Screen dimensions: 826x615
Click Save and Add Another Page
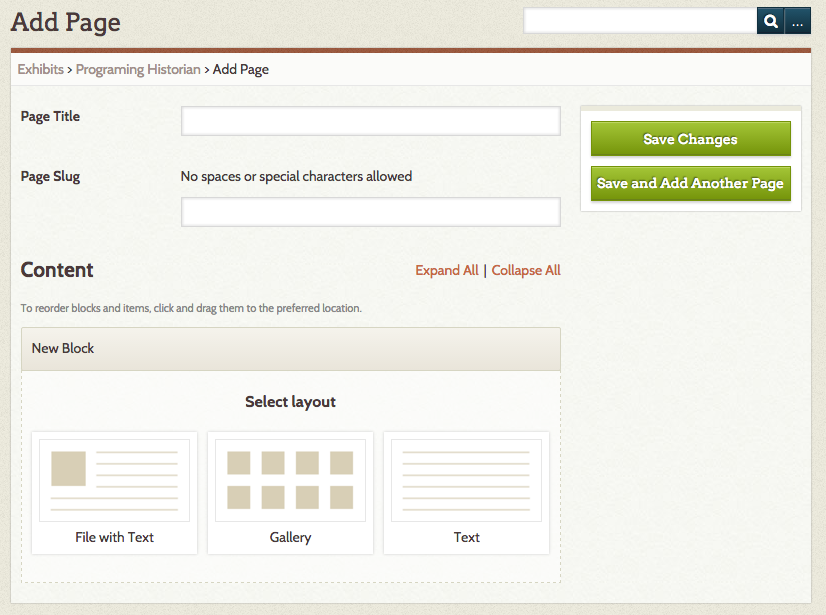[x=690, y=184]
